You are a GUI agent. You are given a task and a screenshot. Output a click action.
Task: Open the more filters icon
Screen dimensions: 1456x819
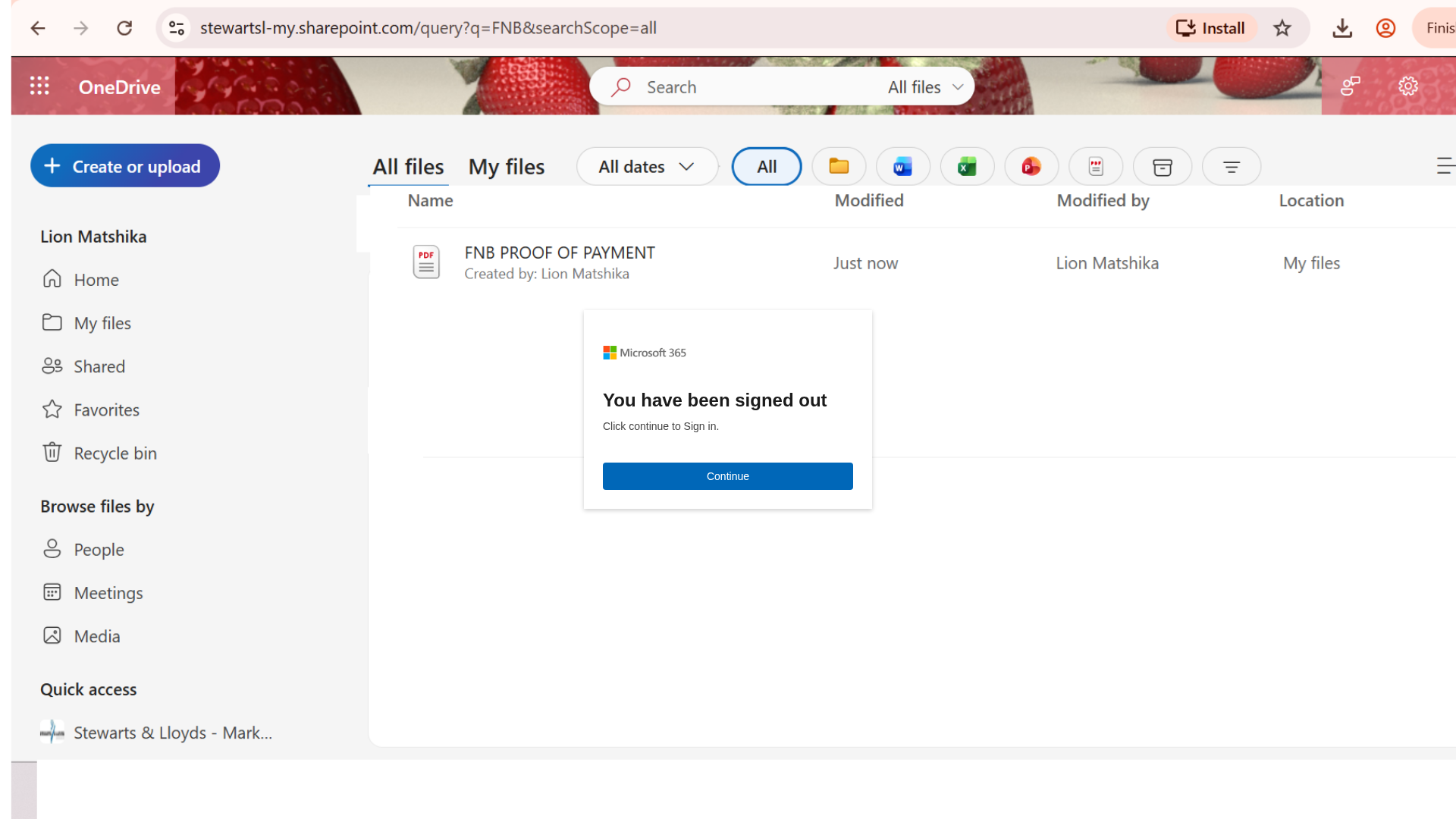click(x=1232, y=167)
